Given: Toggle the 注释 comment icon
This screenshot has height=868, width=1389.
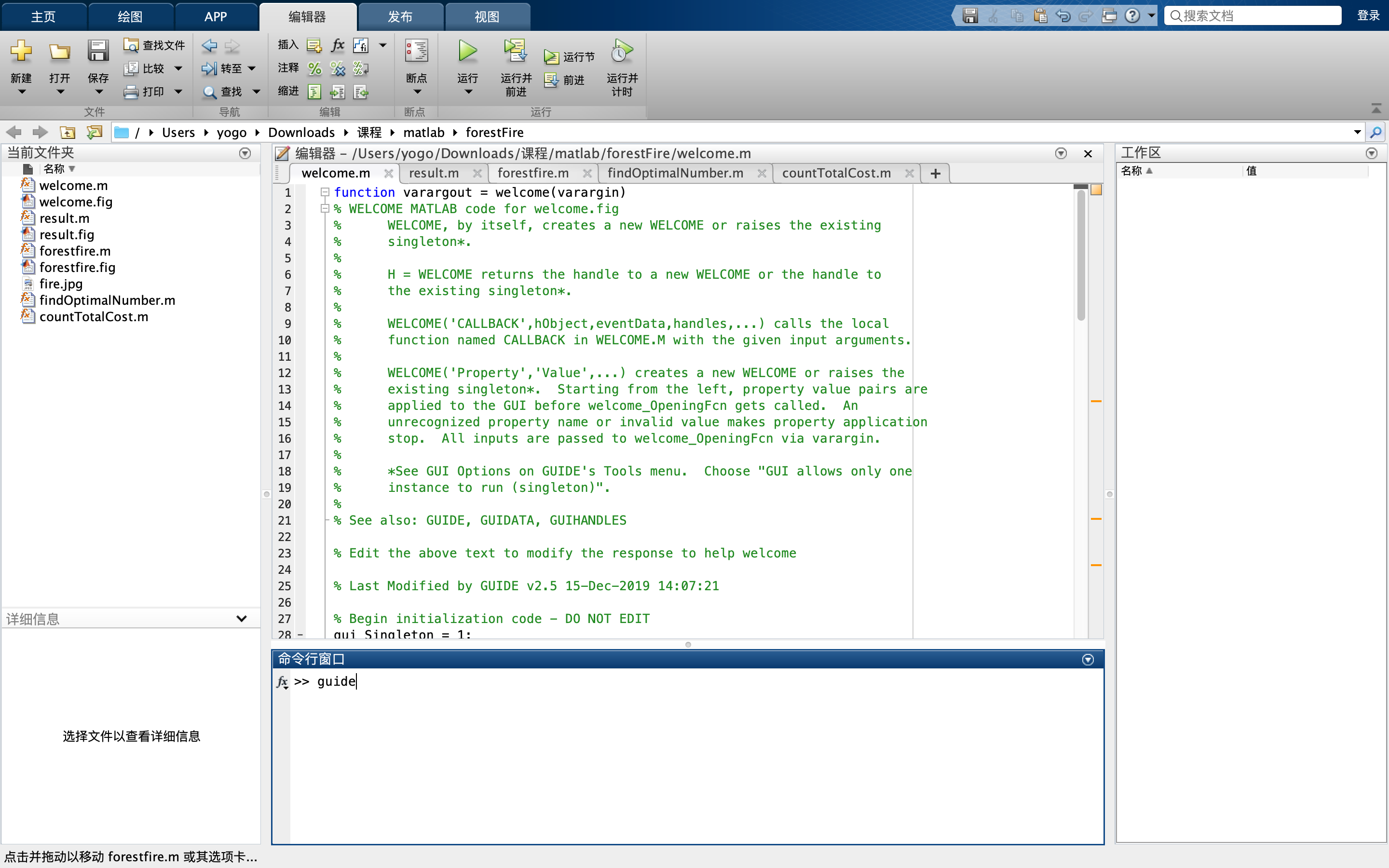Looking at the screenshot, I should (314, 68).
